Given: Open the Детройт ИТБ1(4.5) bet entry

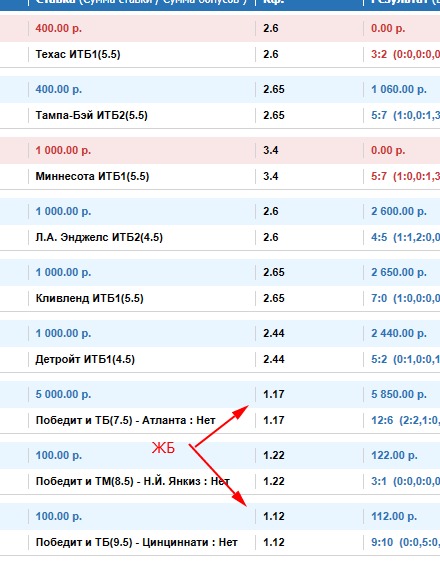Looking at the screenshot, I should (85, 359).
